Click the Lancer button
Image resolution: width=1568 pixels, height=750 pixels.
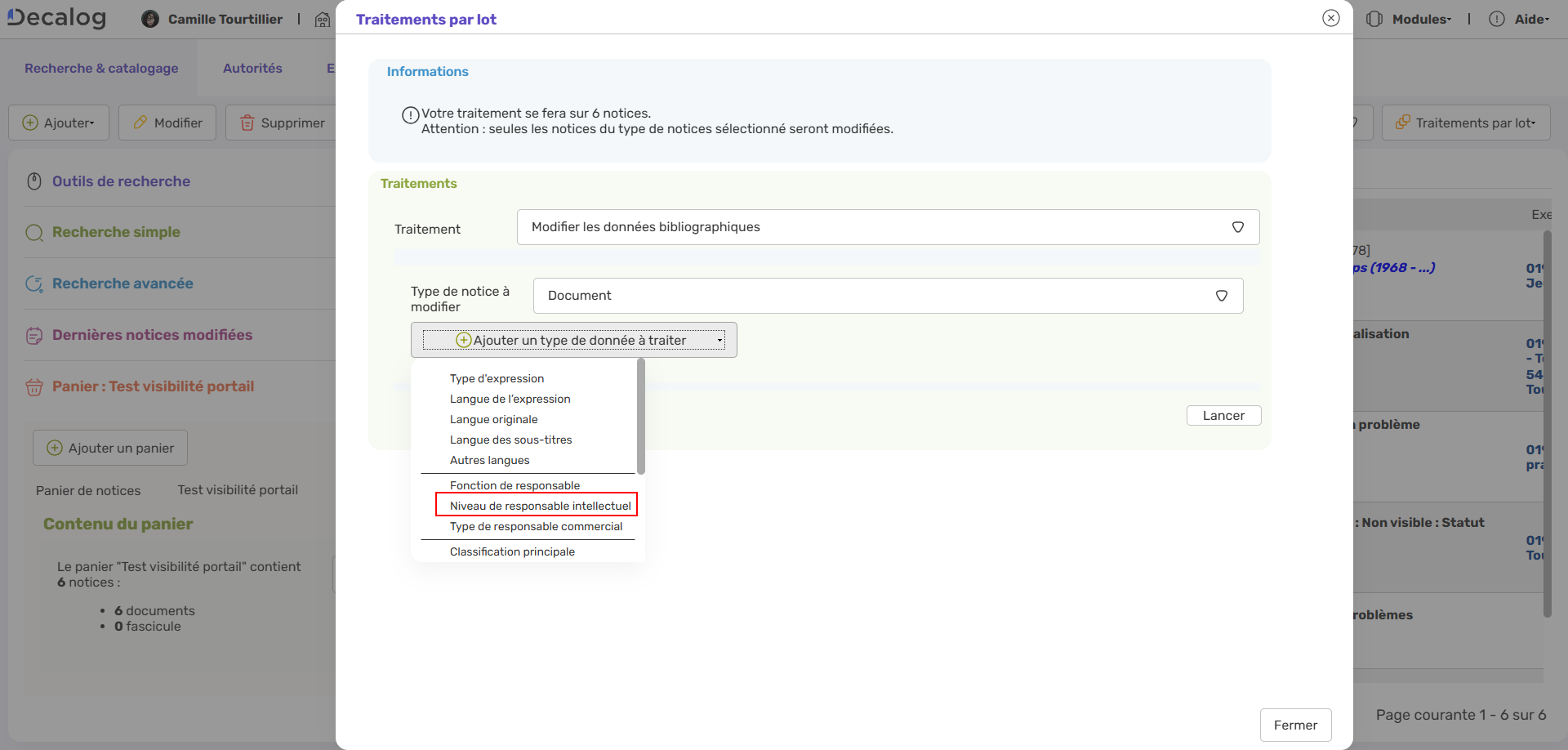pos(1223,415)
